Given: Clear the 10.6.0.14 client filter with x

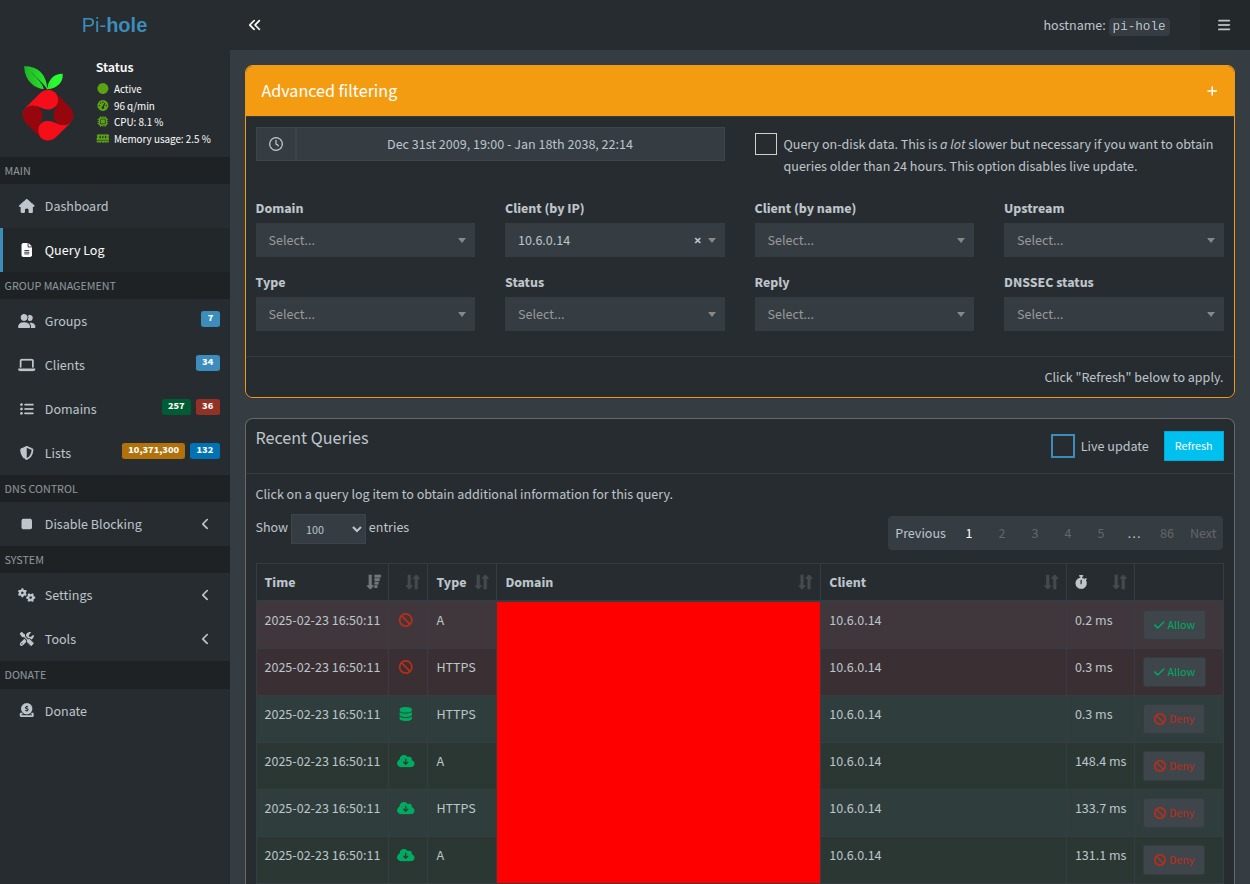Looking at the screenshot, I should tap(697, 241).
